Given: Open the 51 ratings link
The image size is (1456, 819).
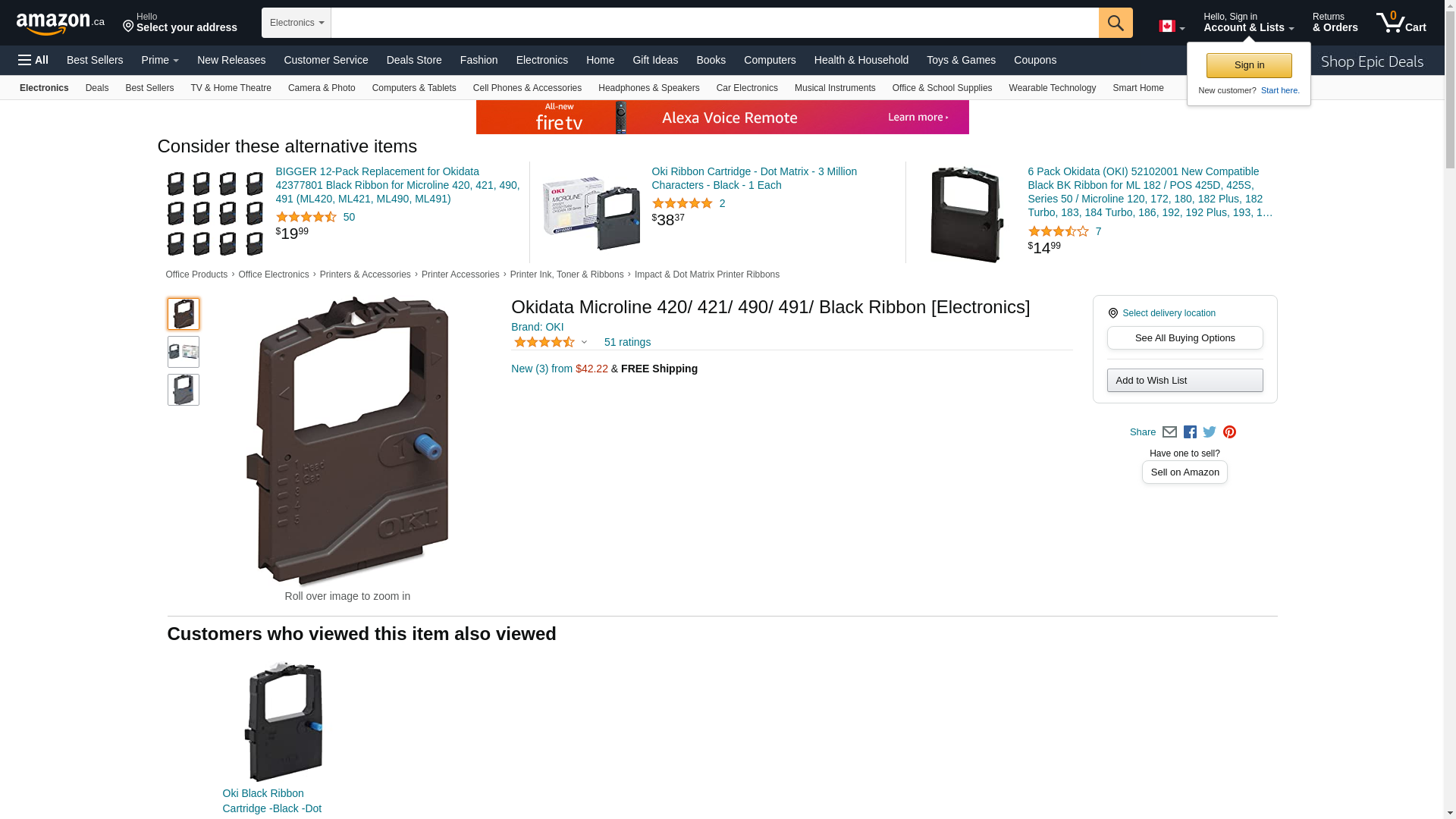Looking at the screenshot, I should pyautogui.click(x=627, y=343).
